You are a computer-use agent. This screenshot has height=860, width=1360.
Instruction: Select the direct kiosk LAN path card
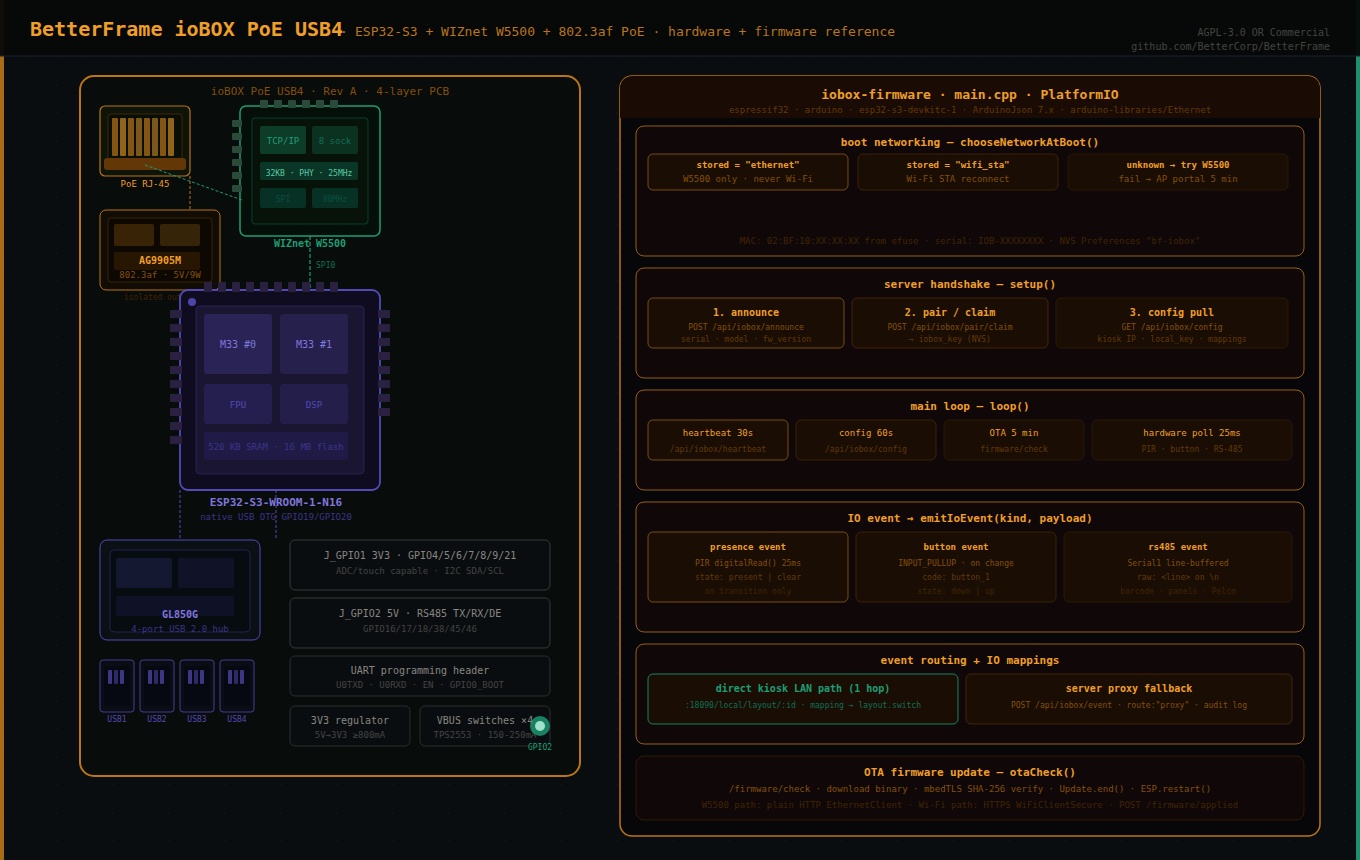click(x=803, y=699)
